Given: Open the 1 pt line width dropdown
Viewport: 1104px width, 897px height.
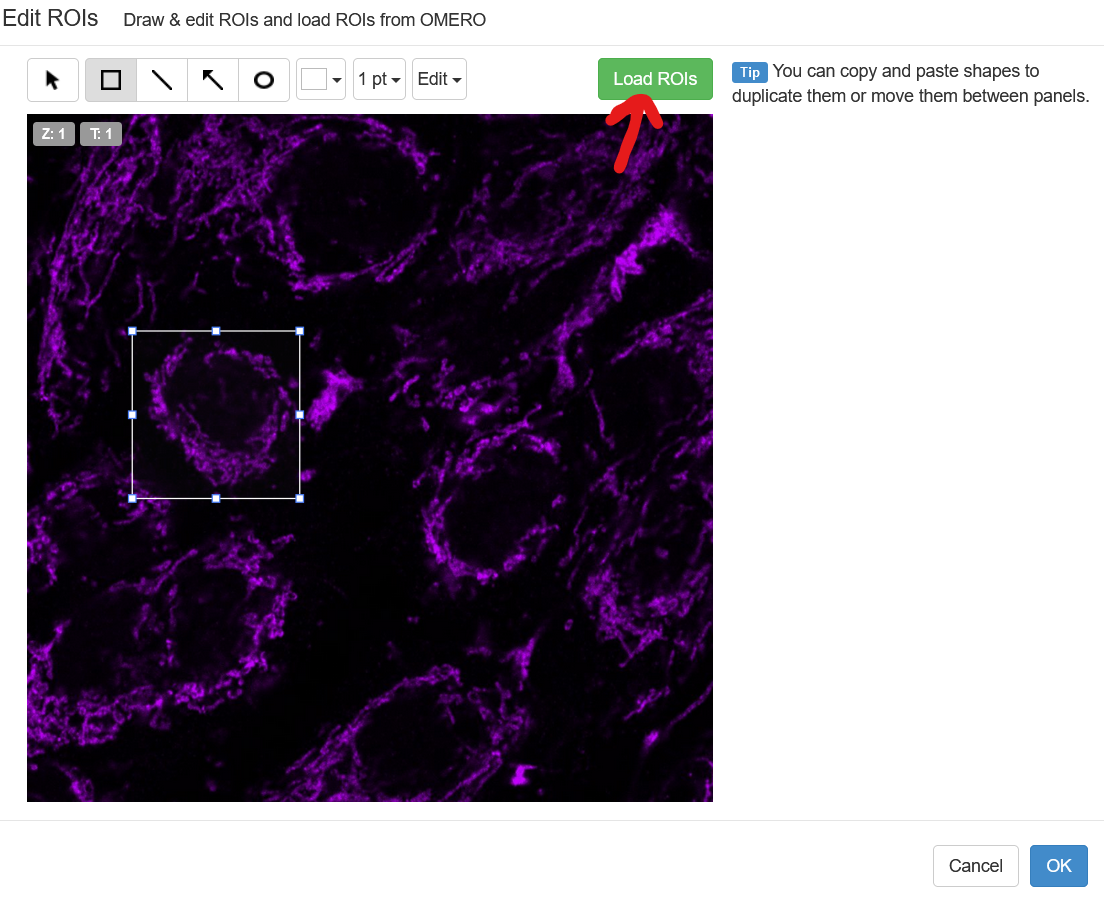Looking at the screenshot, I should [380, 80].
